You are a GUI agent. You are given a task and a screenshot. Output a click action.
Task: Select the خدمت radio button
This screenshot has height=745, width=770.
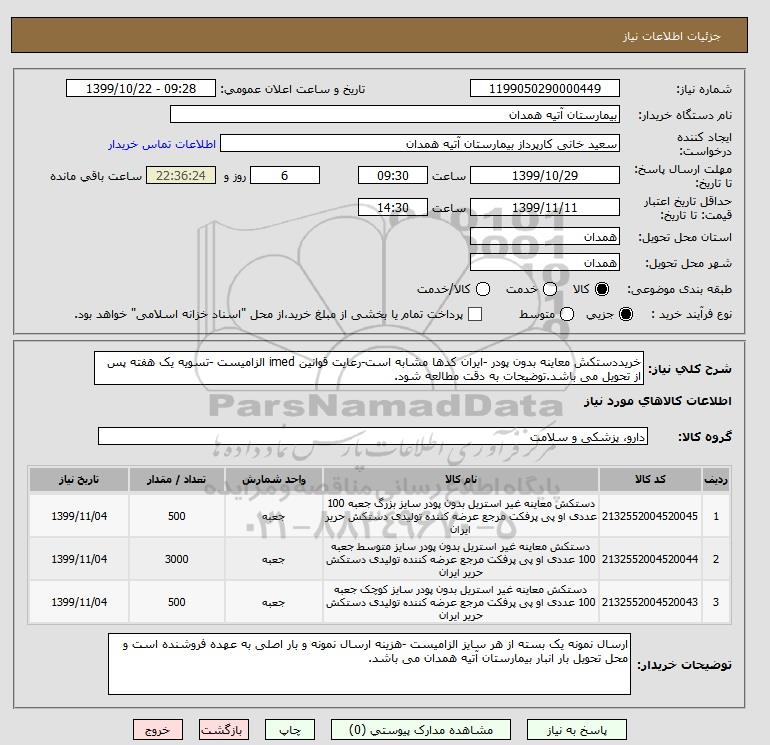[x=550, y=289]
